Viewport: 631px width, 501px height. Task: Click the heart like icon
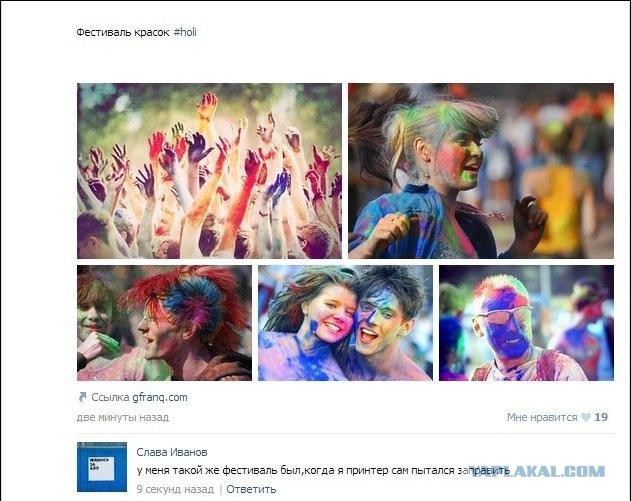click(586, 417)
